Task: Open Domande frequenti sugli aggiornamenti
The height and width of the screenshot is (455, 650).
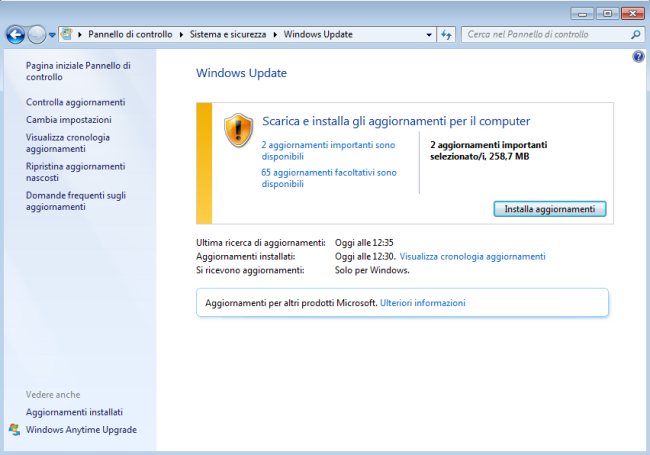Action: [x=76, y=201]
